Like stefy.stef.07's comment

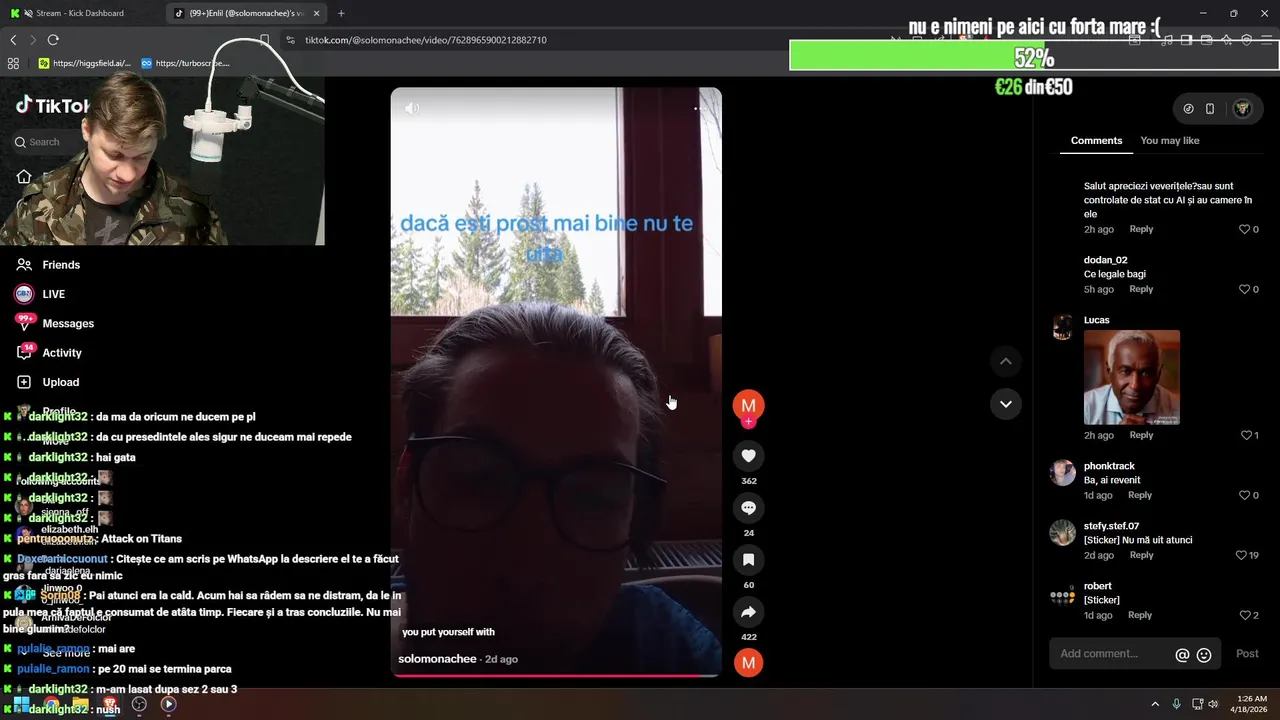(1241, 555)
